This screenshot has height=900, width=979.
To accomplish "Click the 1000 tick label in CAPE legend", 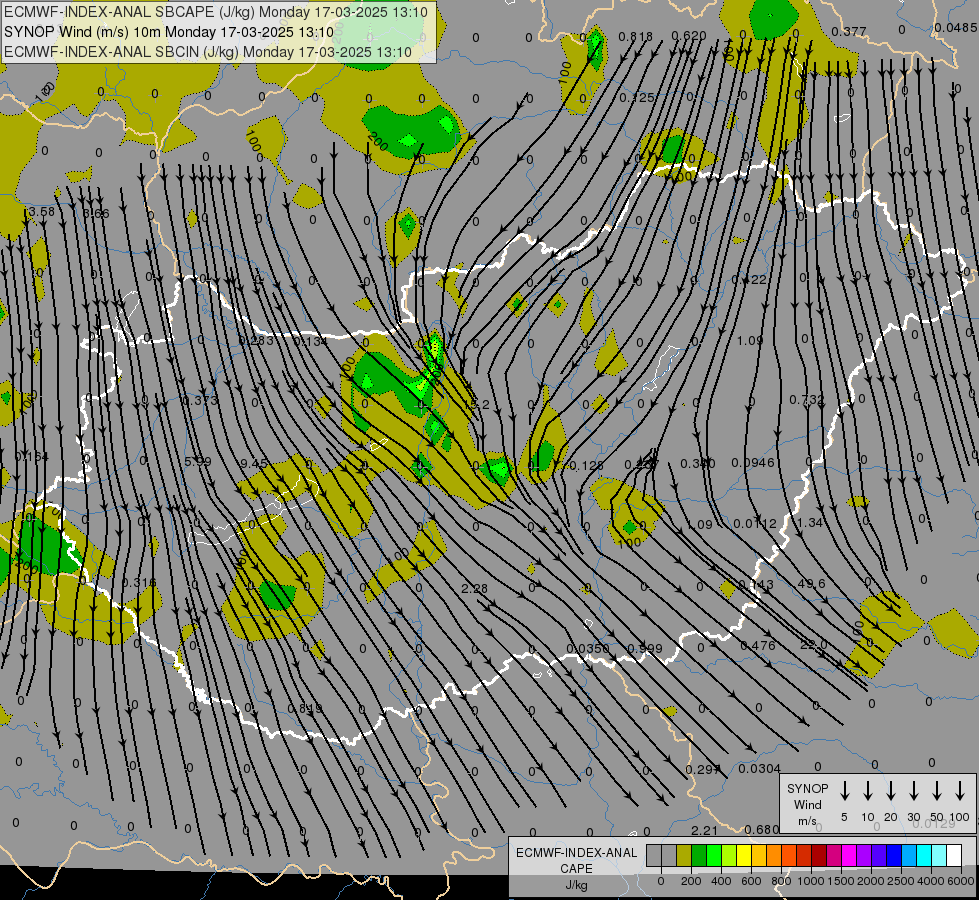I will tap(810, 881).
